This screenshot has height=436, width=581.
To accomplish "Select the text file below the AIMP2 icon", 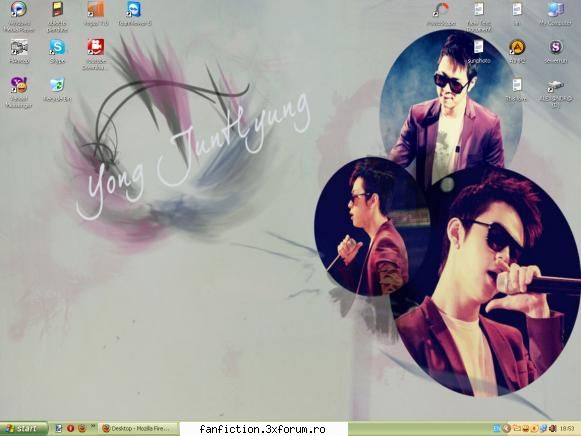I will click(517, 89).
